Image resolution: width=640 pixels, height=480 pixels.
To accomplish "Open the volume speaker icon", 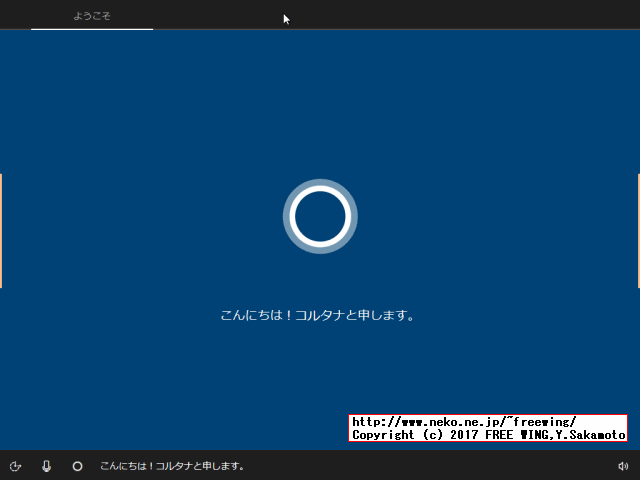I will [x=623, y=466].
